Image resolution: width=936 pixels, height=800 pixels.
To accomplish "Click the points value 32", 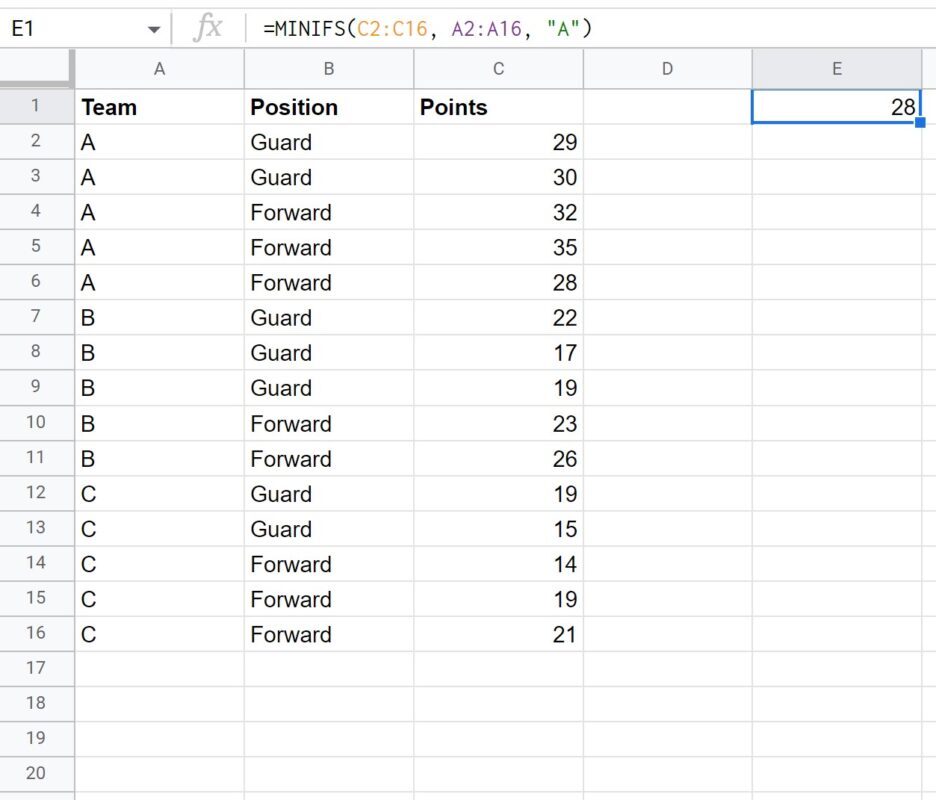I will 498,213.
